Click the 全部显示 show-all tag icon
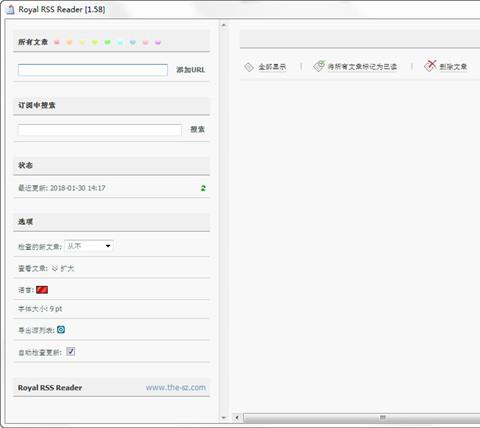The image size is (480, 428). click(249, 67)
